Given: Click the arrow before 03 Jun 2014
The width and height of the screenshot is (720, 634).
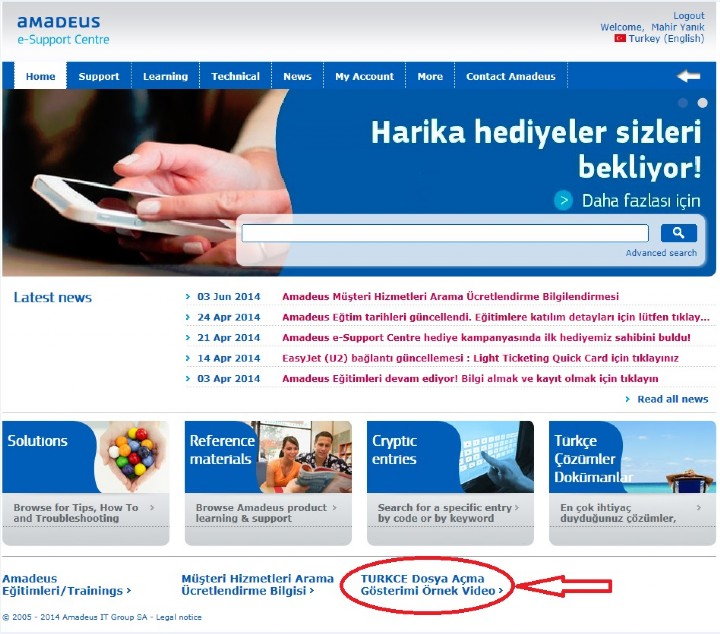Looking at the screenshot, I should point(188,297).
